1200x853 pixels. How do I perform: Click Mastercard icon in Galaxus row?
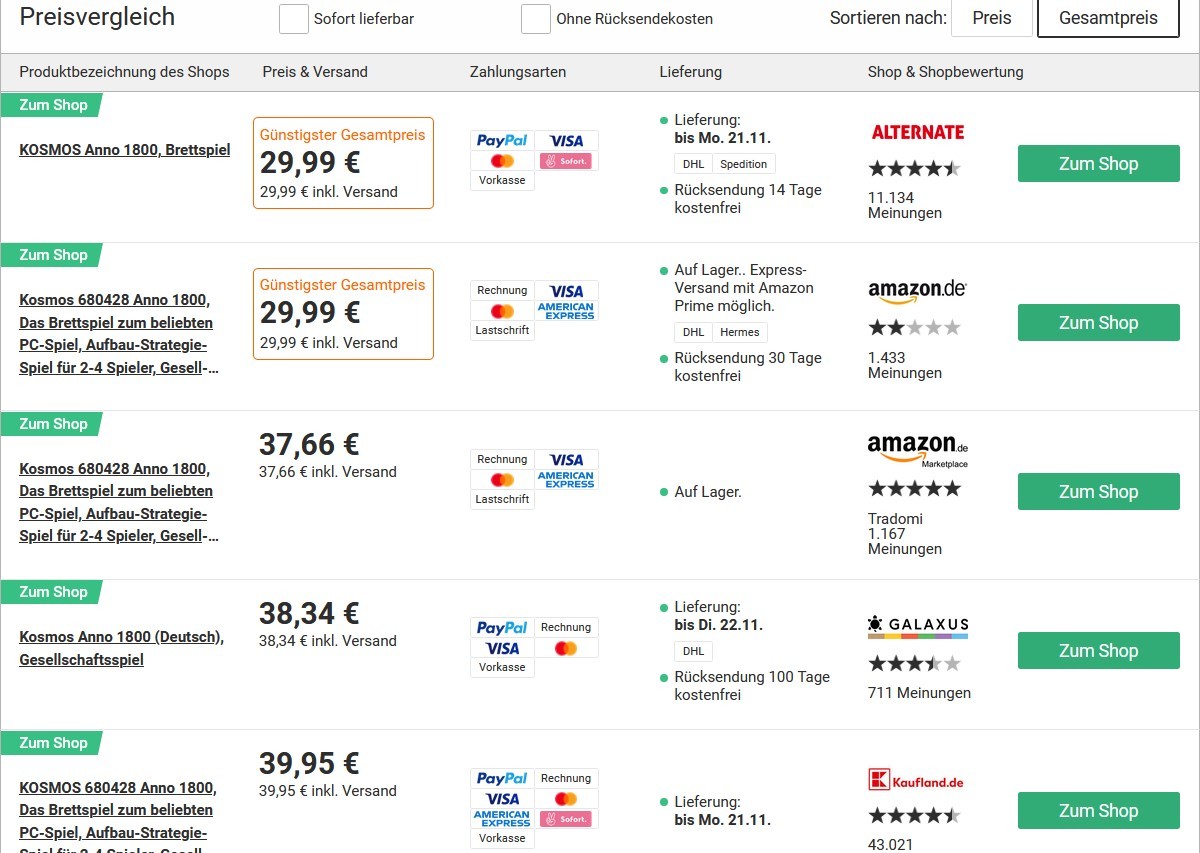coord(566,648)
